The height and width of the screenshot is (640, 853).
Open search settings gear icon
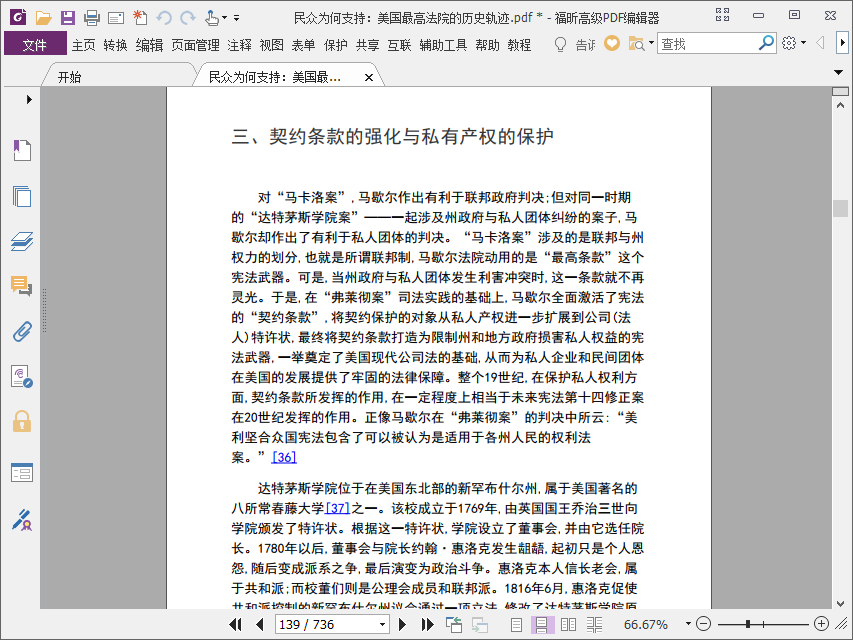[789, 43]
